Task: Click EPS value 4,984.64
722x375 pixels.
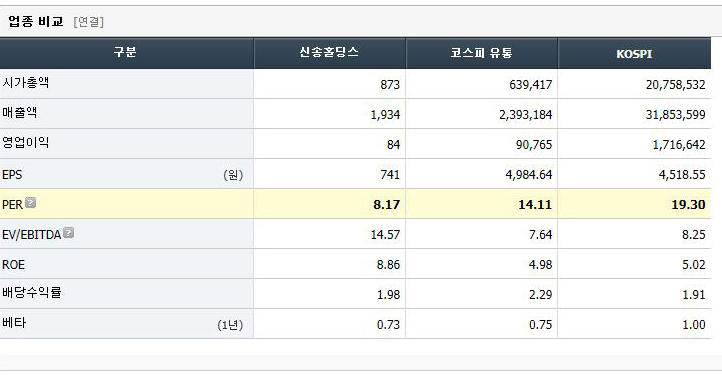Action: pyautogui.click(x=529, y=175)
